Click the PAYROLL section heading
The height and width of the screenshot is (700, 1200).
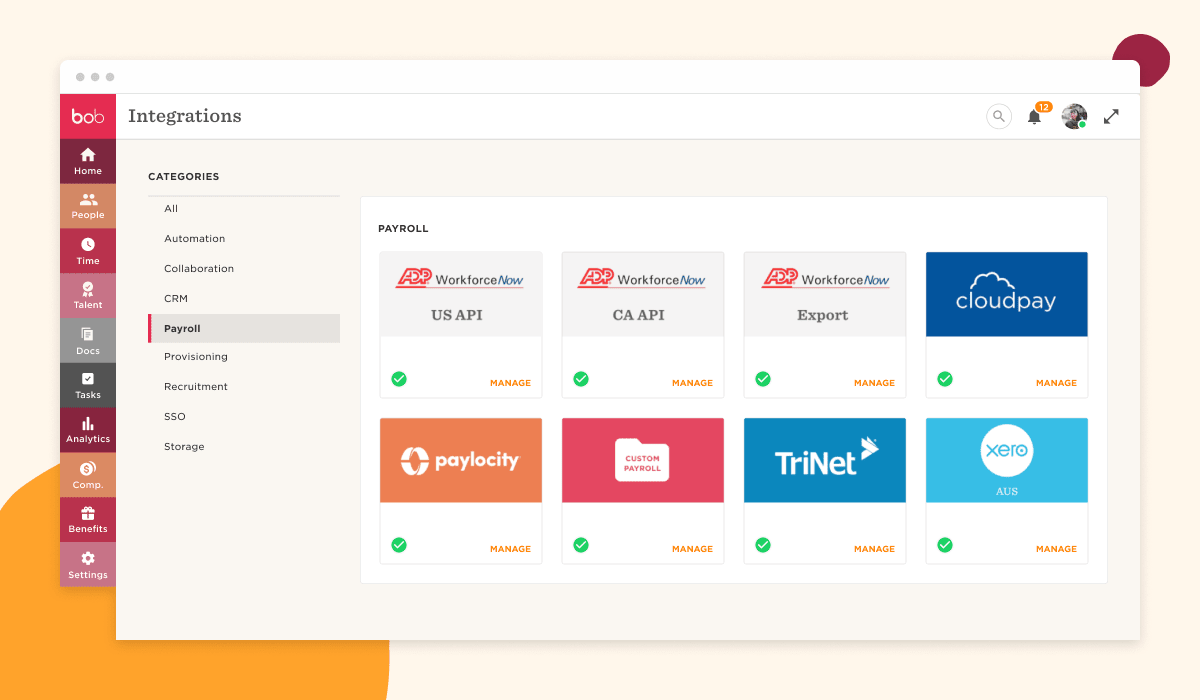coord(403,229)
